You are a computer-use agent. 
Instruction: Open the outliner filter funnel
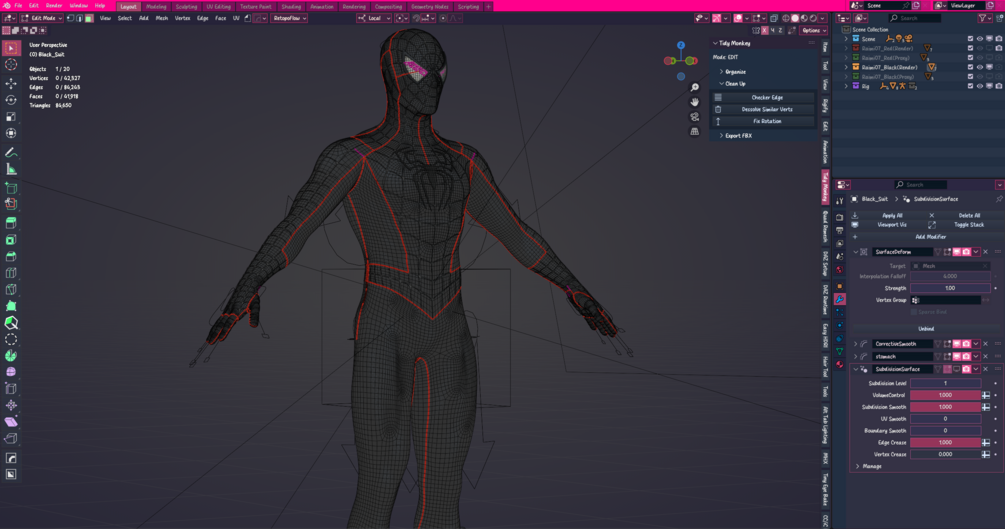(x=984, y=18)
